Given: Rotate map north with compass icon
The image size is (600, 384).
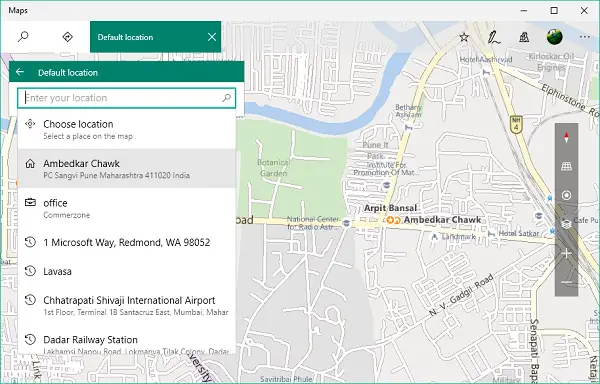Looking at the screenshot, I should click(566, 137).
